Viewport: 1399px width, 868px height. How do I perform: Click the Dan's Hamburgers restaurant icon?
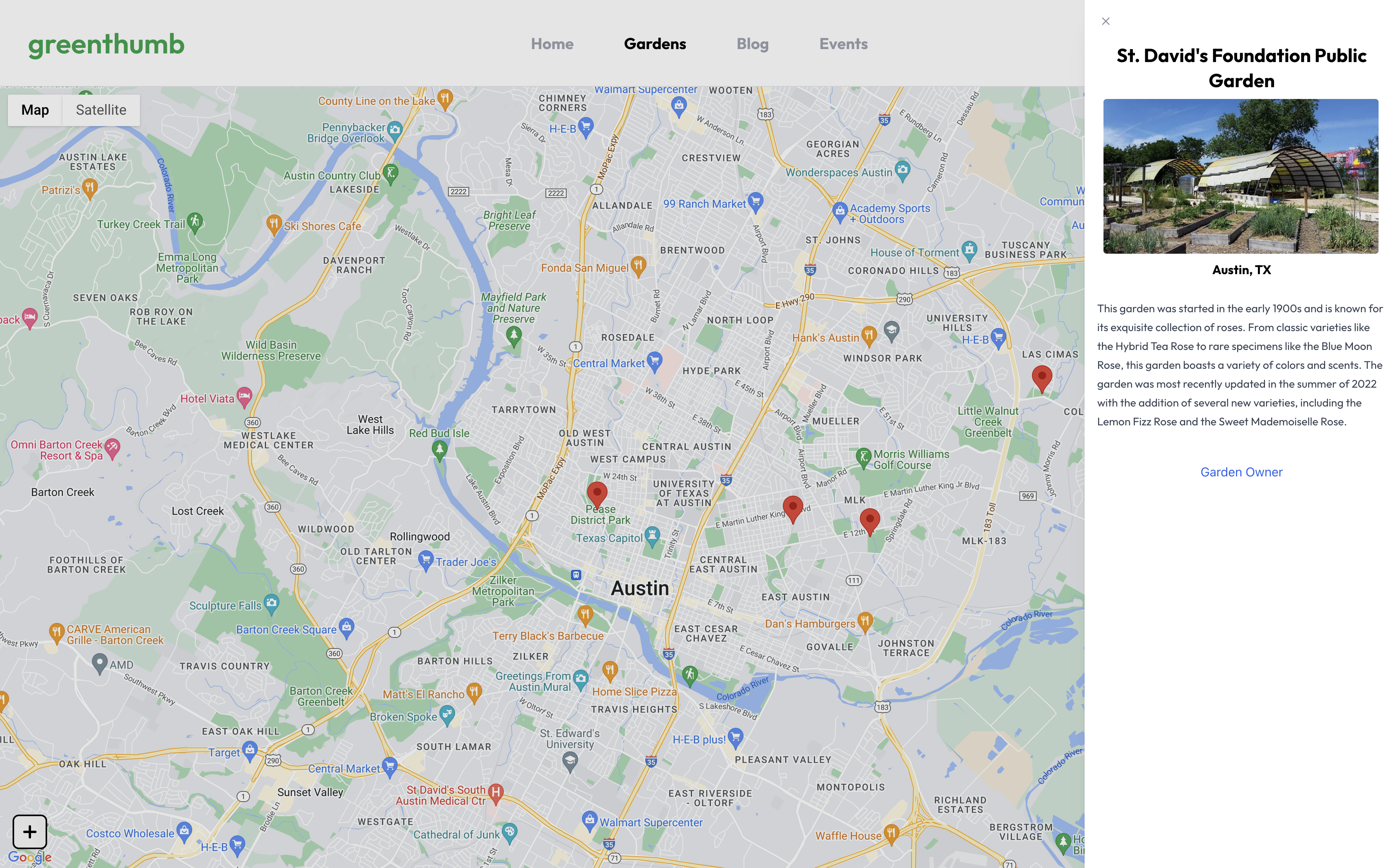pos(865,622)
